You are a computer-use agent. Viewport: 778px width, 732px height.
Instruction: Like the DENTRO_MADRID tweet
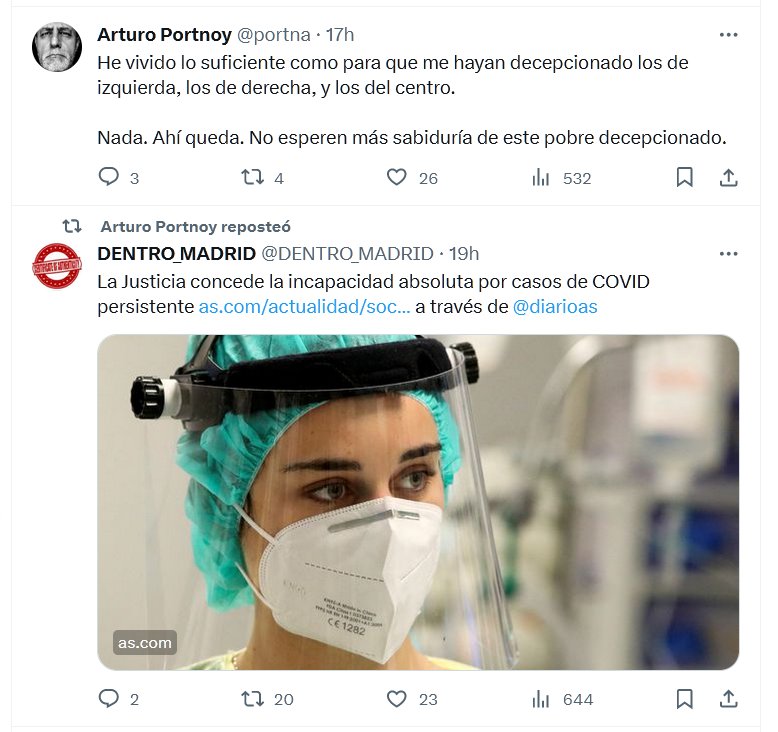click(x=397, y=699)
